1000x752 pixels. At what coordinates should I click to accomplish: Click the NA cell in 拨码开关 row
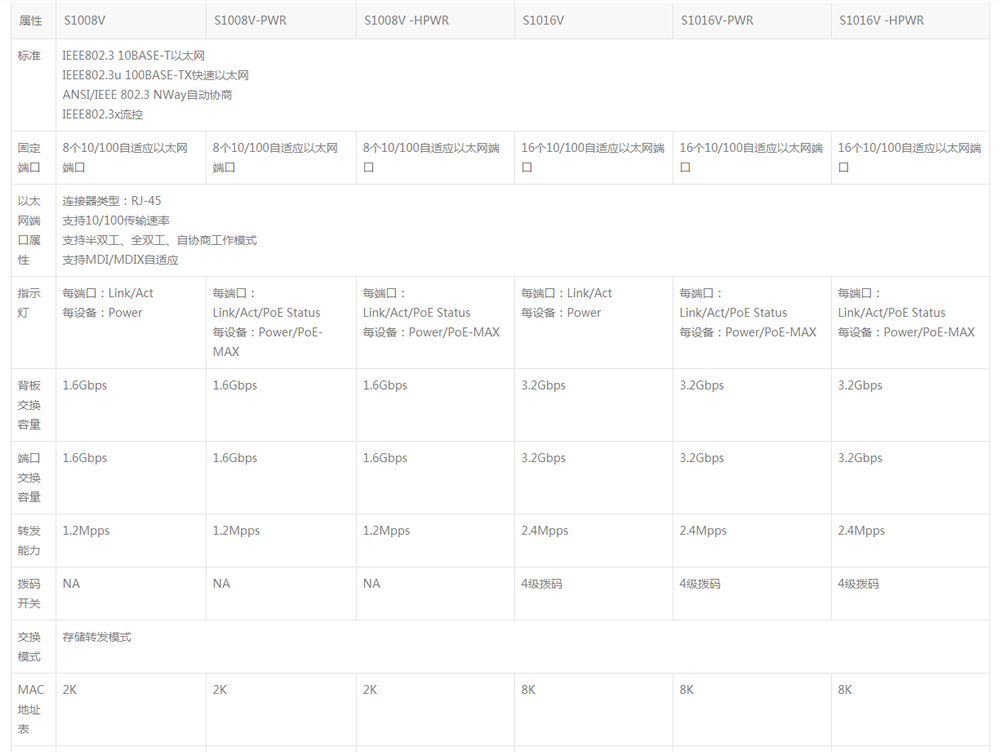(x=70, y=583)
